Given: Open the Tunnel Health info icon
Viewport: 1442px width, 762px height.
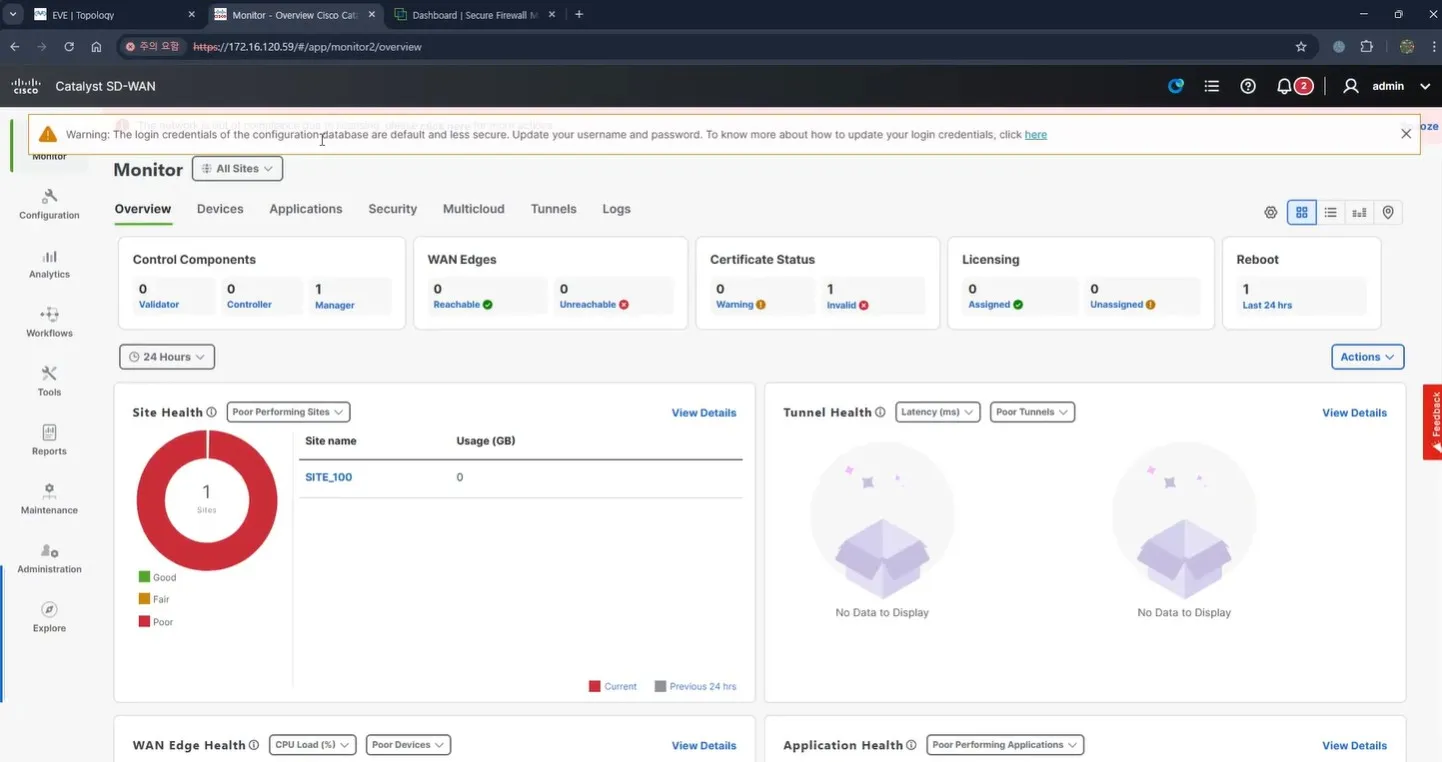Looking at the screenshot, I should 880,412.
